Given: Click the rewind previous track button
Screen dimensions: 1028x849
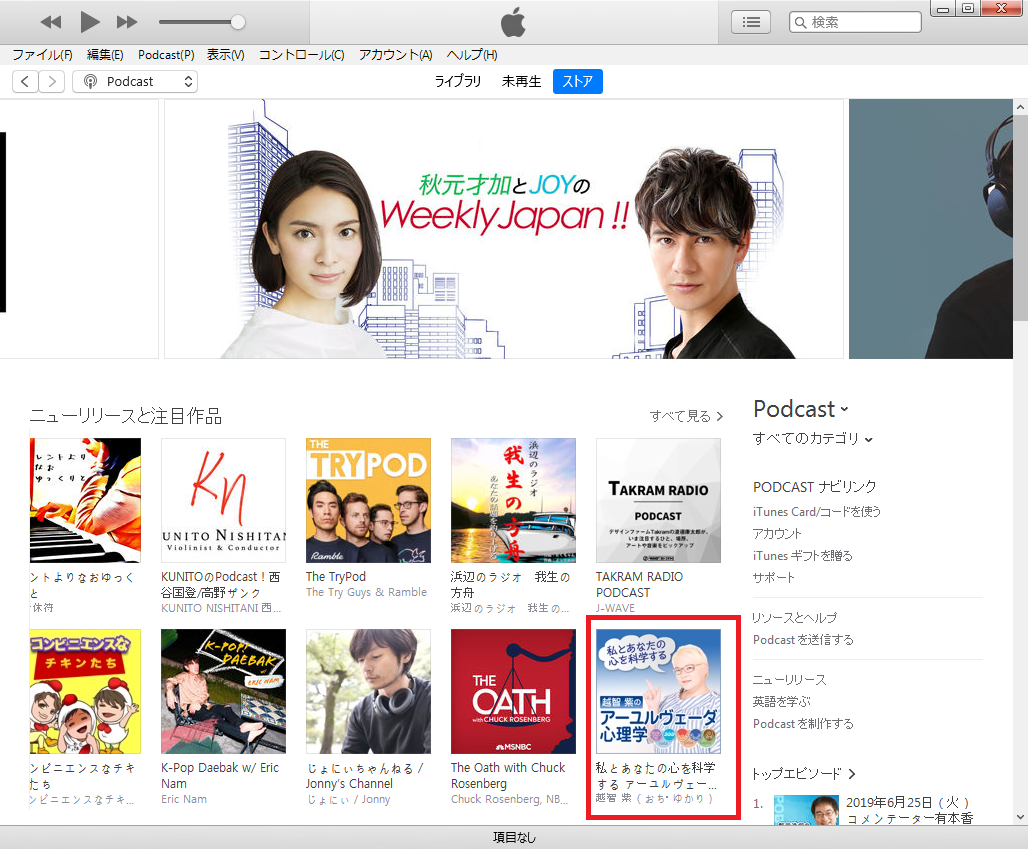Looking at the screenshot, I should tap(51, 22).
